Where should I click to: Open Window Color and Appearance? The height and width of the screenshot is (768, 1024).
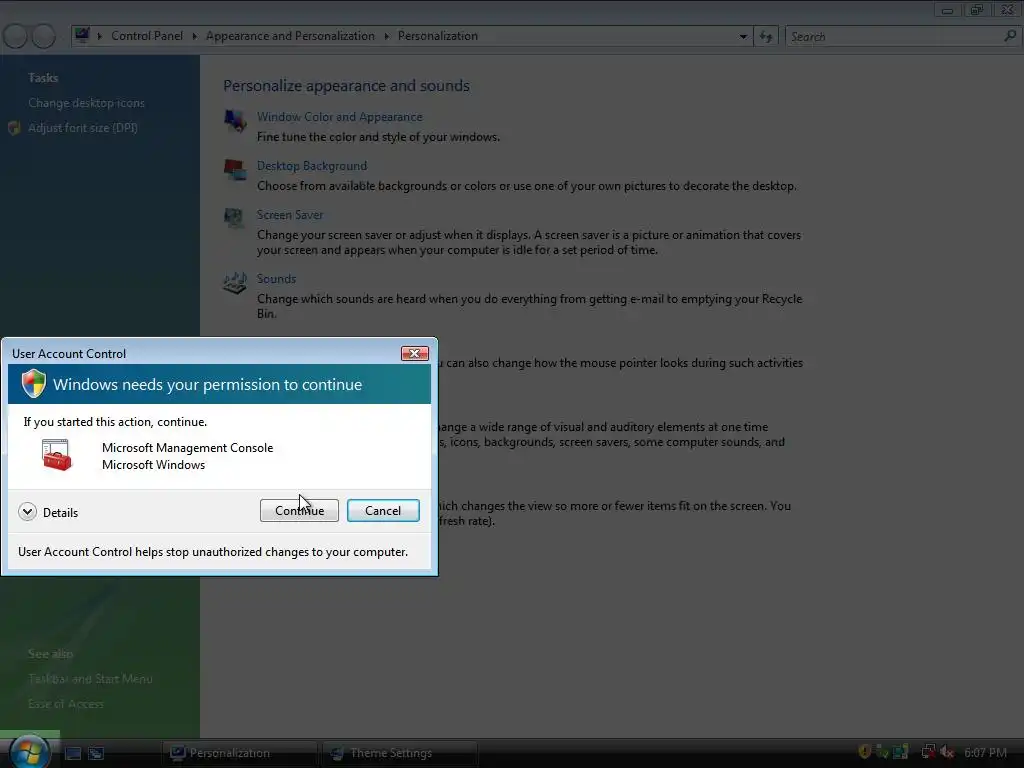point(340,117)
